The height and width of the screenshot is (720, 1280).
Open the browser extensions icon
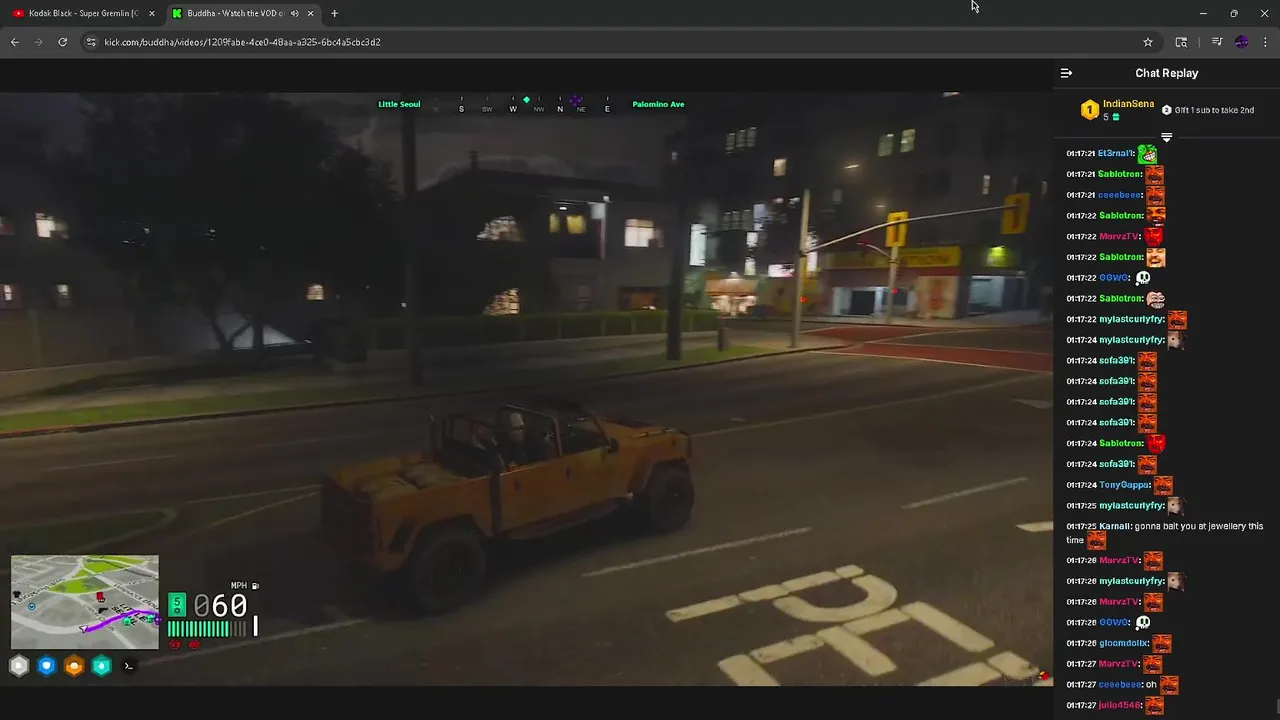[1182, 42]
